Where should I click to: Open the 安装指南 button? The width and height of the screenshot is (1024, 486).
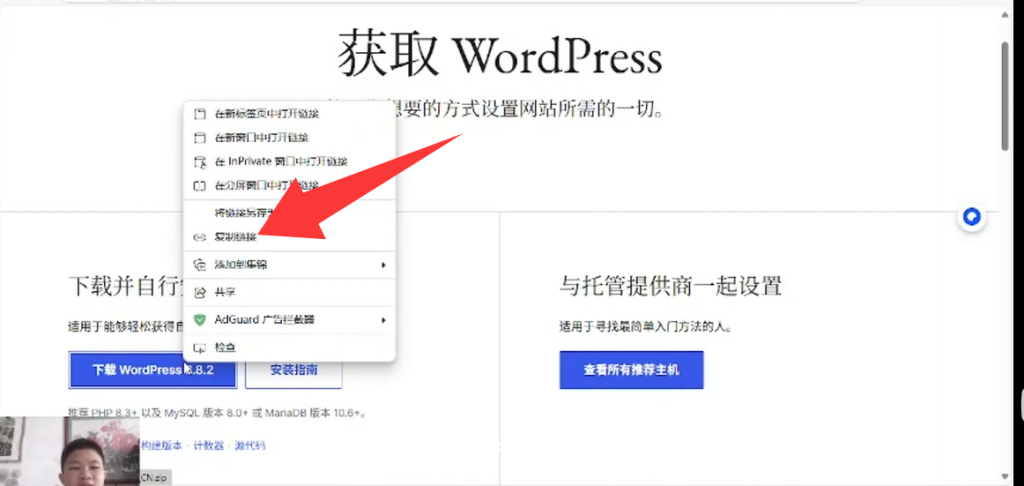(294, 370)
